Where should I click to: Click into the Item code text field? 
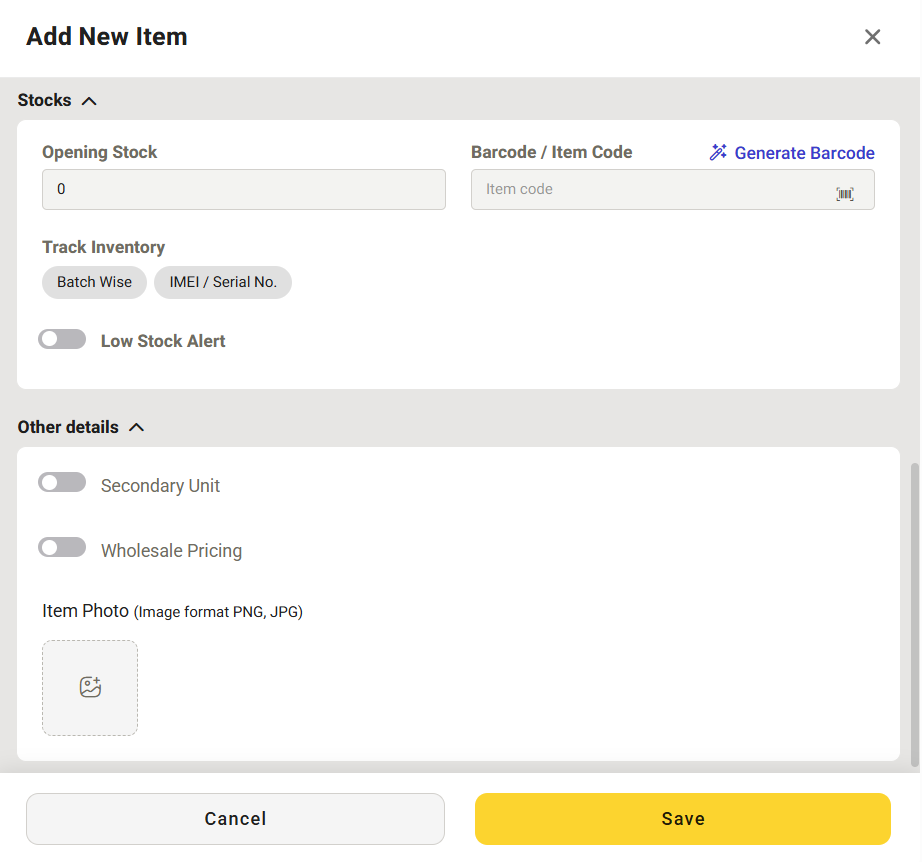click(x=650, y=189)
